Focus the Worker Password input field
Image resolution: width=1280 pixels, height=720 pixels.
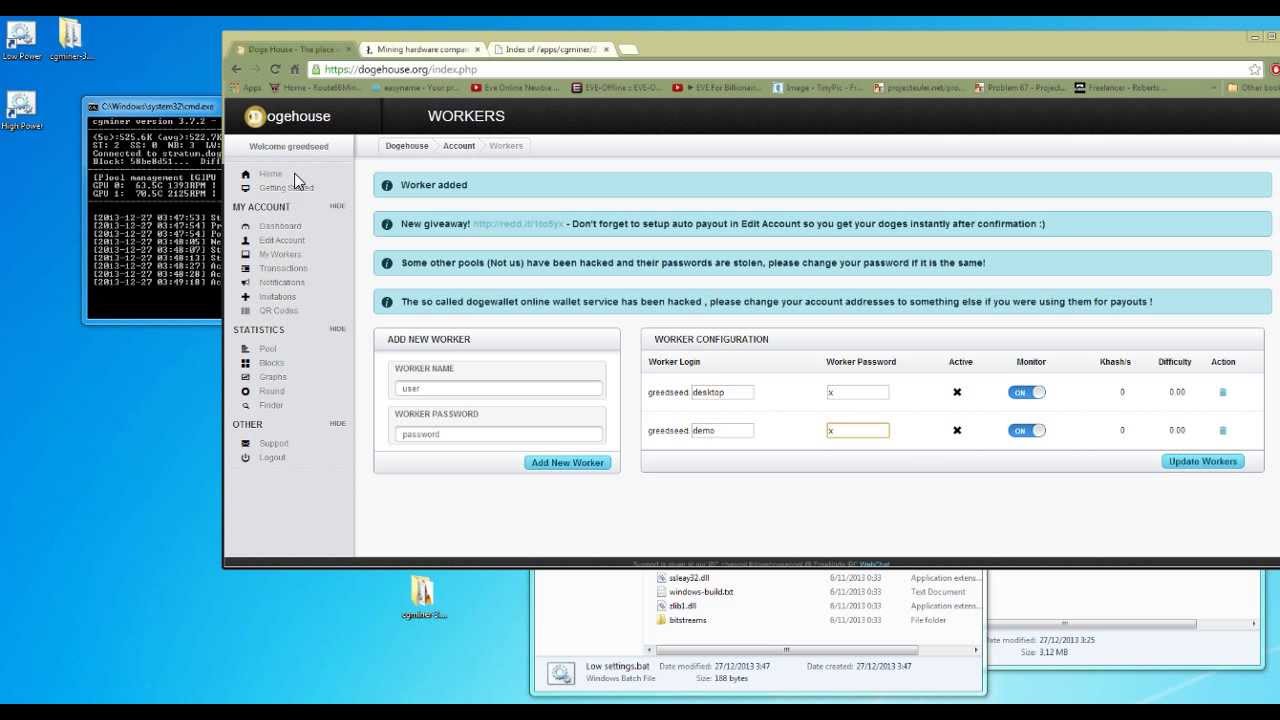498,434
